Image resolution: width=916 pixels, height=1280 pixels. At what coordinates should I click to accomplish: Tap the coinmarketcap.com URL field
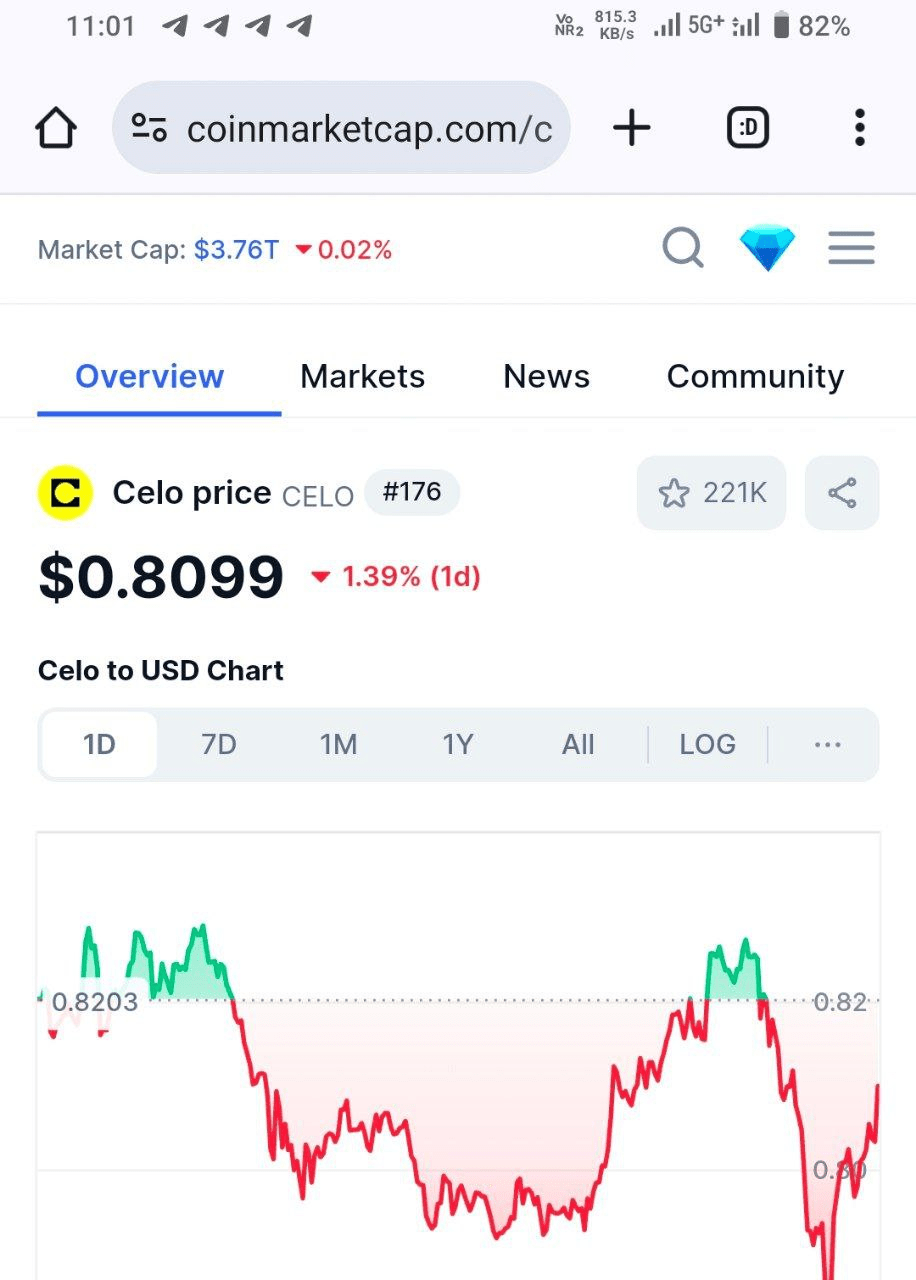(369, 128)
